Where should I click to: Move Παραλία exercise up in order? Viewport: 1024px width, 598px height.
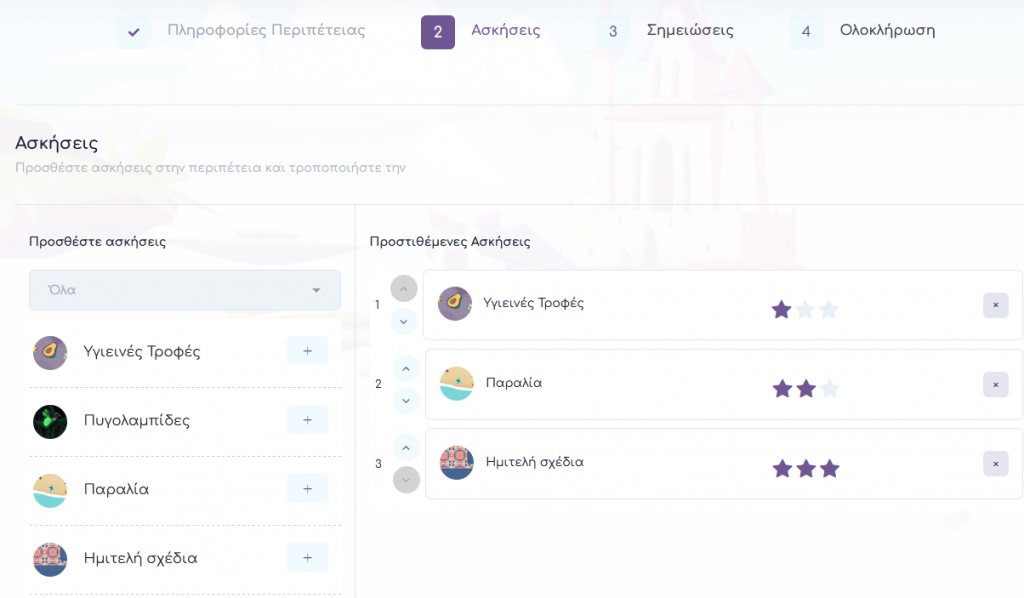[x=405, y=369]
